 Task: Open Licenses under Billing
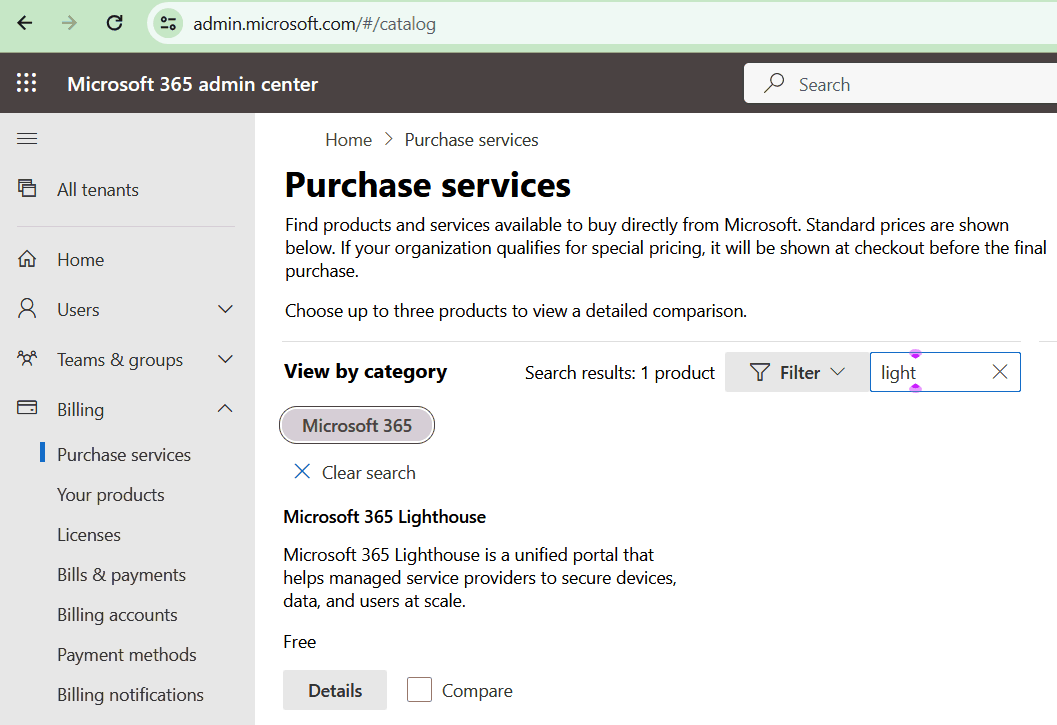pyautogui.click(x=89, y=535)
